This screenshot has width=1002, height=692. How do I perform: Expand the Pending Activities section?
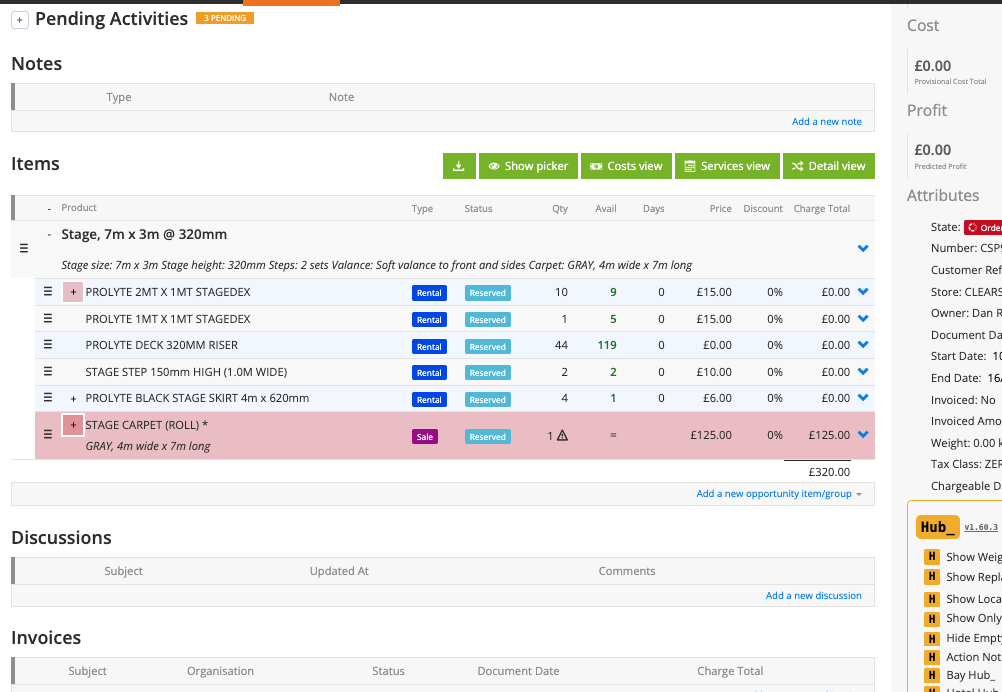tap(20, 20)
